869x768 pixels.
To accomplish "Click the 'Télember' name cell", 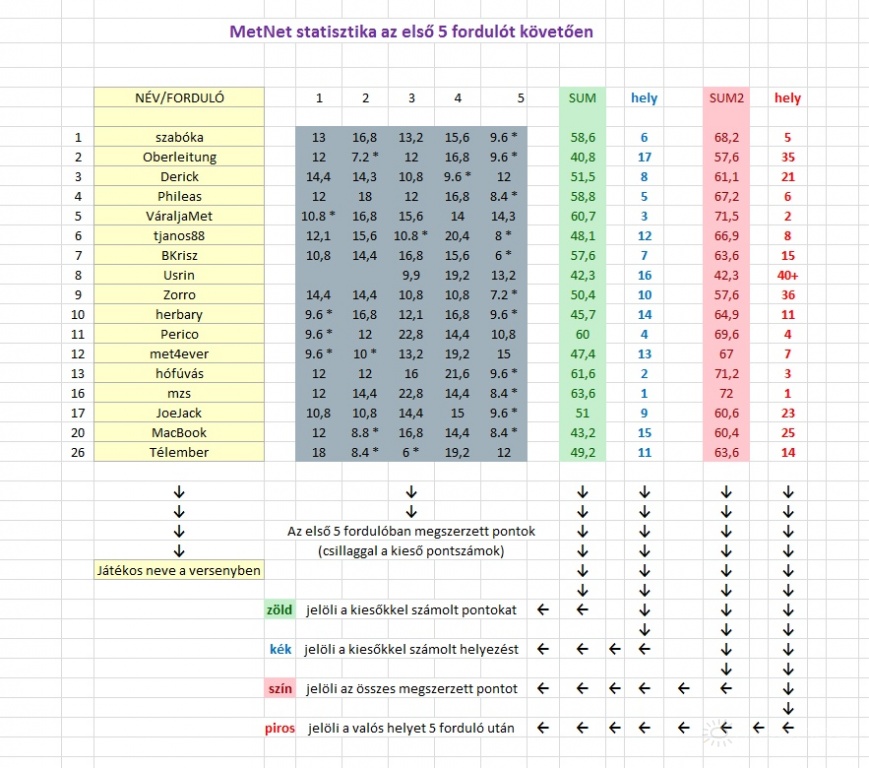I will click(179, 452).
